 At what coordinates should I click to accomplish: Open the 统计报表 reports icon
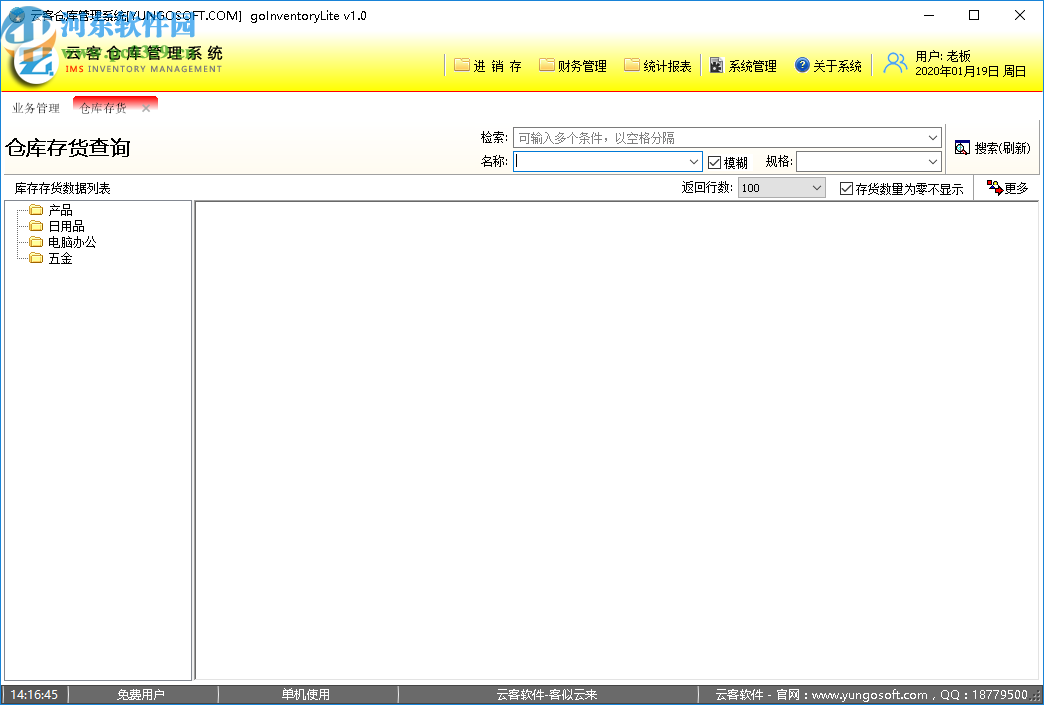(631, 65)
